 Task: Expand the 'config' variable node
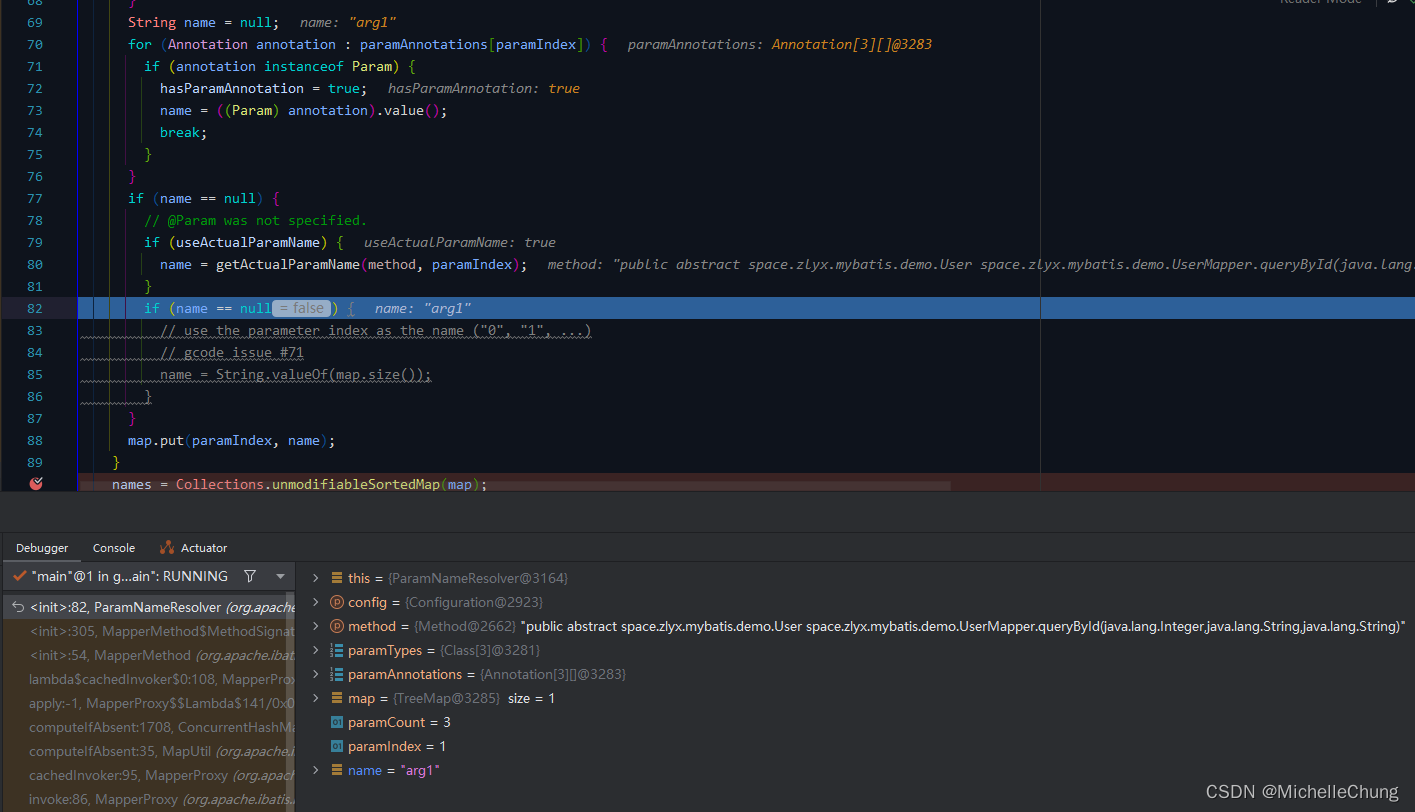pyautogui.click(x=316, y=602)
